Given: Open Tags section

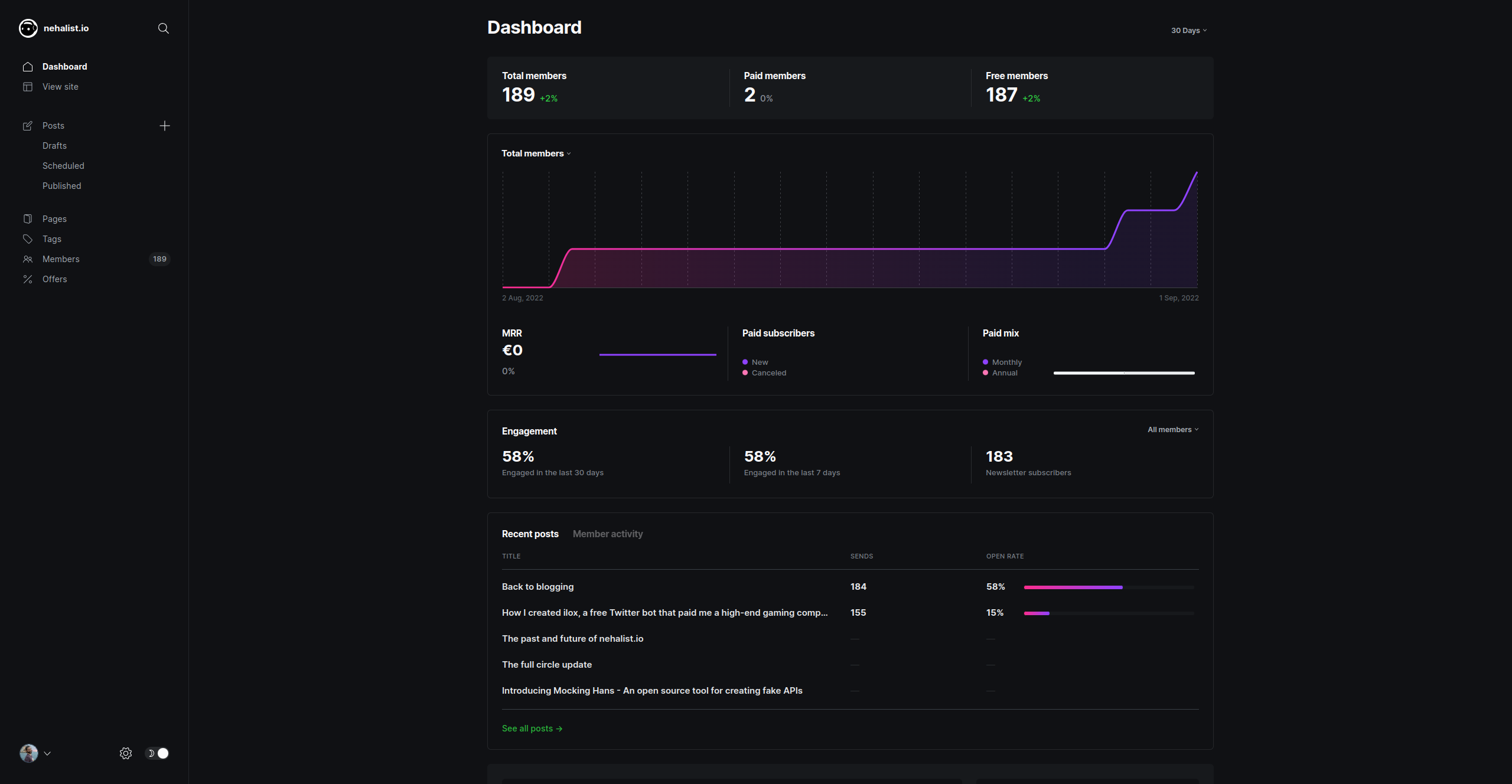Looking at the screenshot, I should 52,239.
